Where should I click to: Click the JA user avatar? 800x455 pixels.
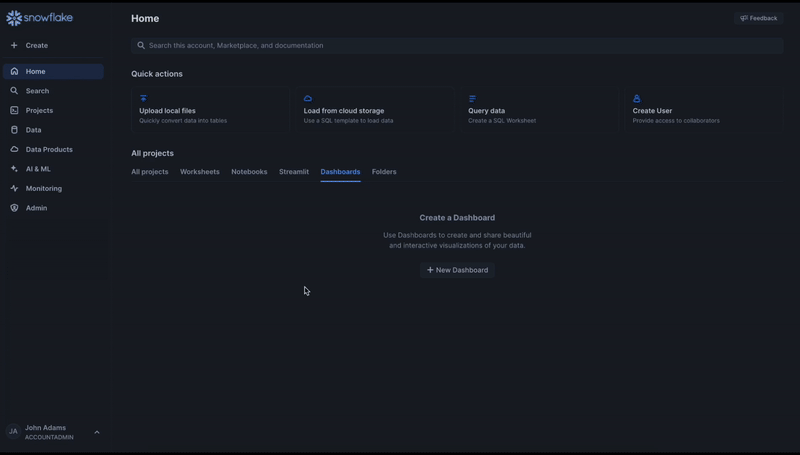tap(13, 432)
